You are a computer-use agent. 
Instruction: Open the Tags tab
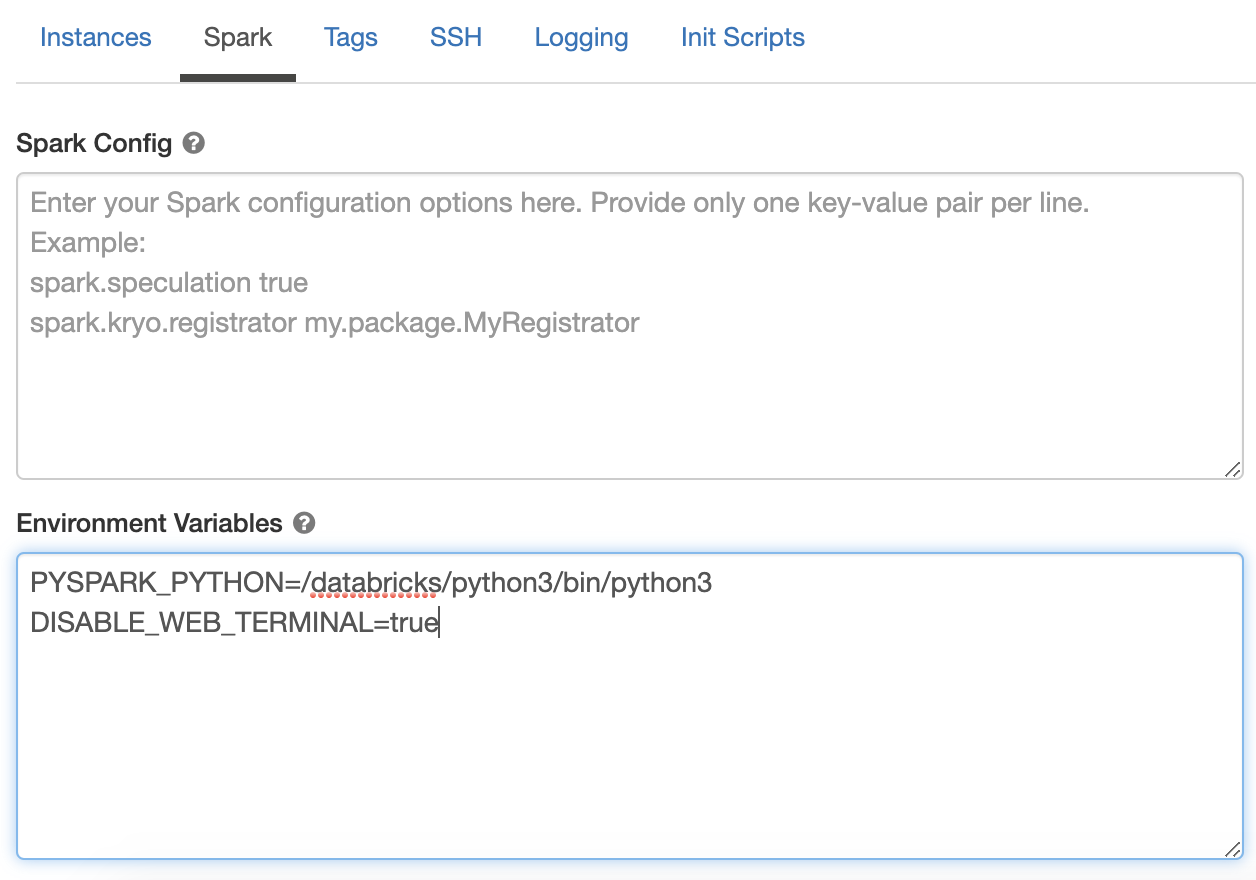(350, 37)
